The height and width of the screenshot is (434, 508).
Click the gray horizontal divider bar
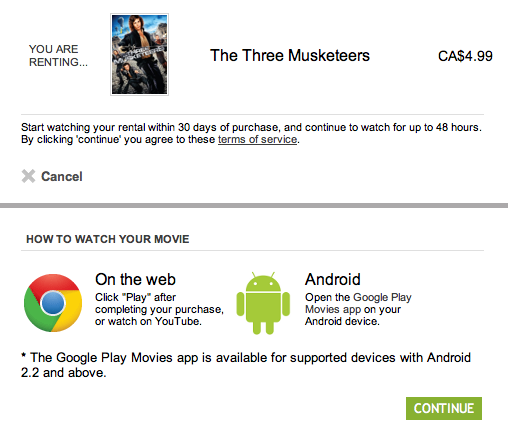click(254, 205)
